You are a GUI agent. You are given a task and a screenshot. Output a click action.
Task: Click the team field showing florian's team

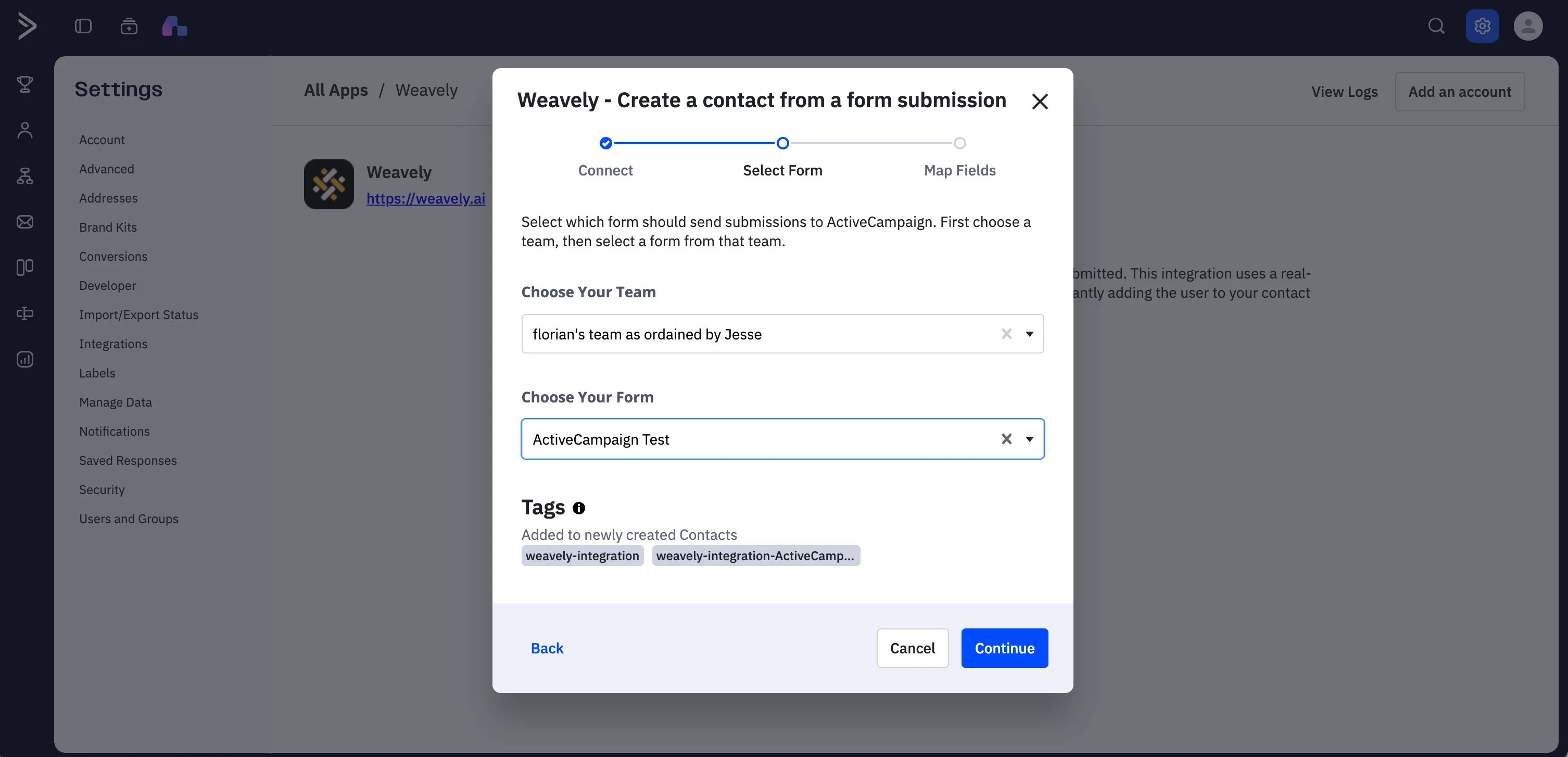pos(782,334)
